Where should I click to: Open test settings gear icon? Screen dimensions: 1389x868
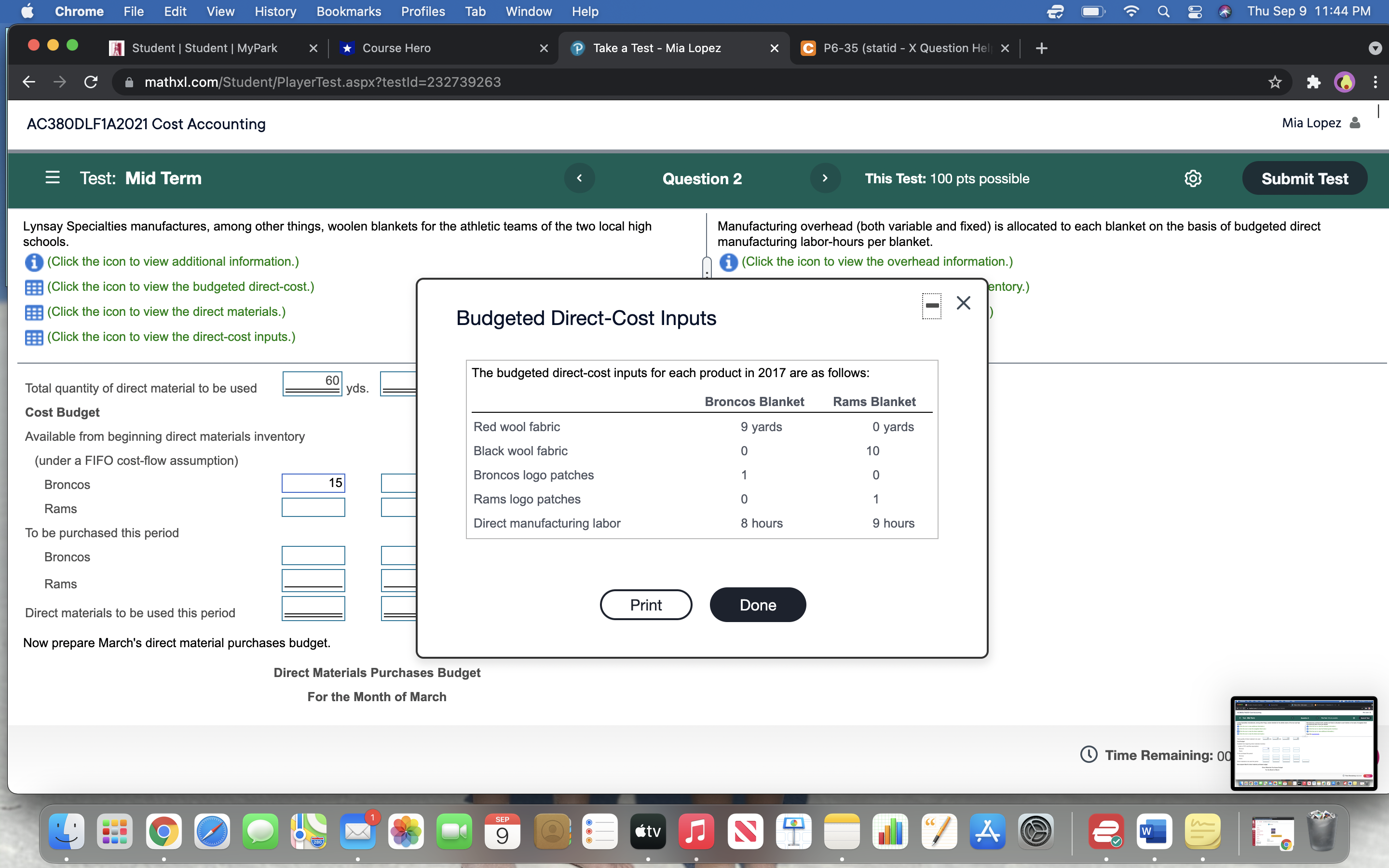(1193, 178)
